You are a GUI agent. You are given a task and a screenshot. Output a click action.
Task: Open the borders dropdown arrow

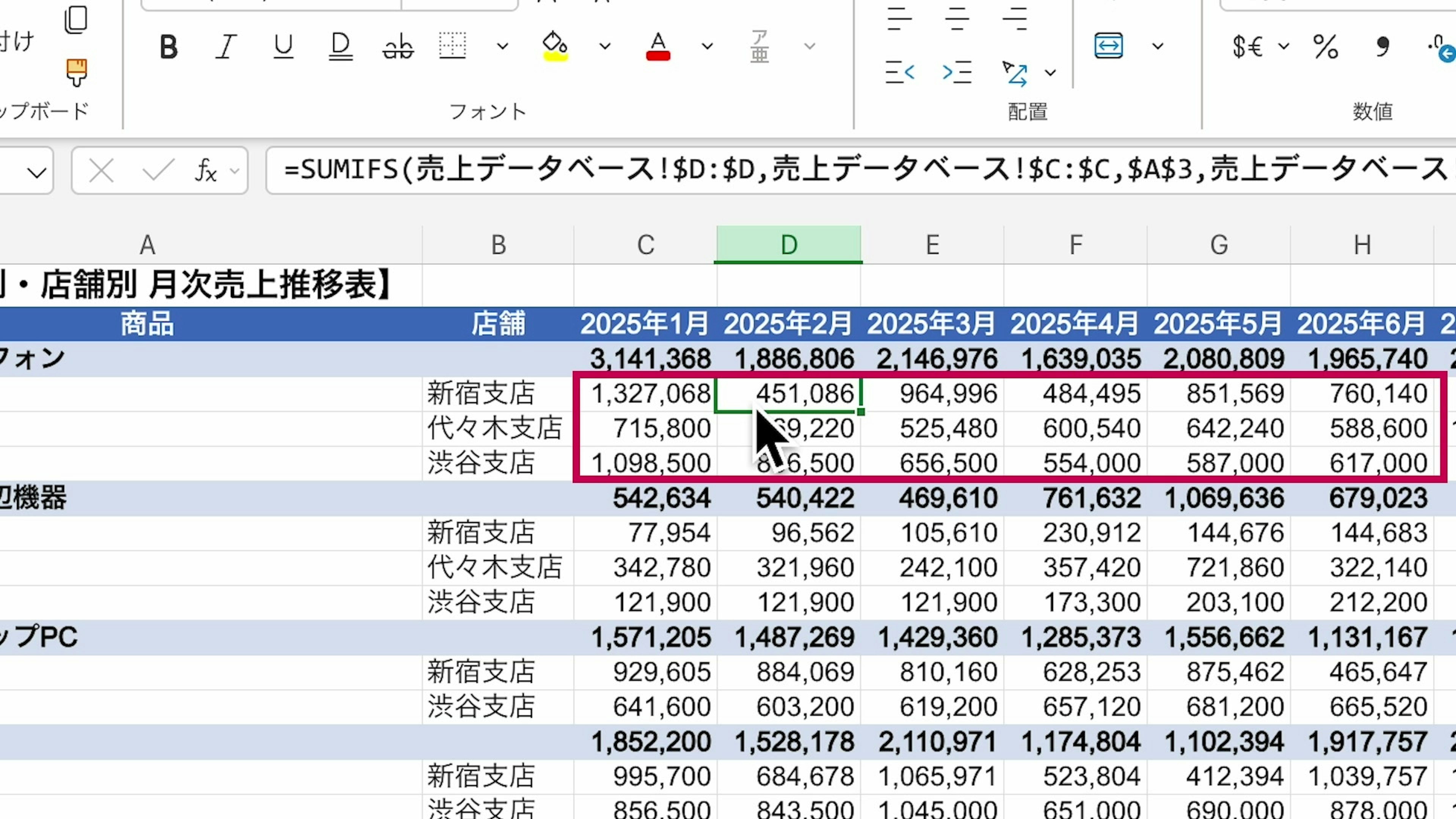tap(502, 46)
